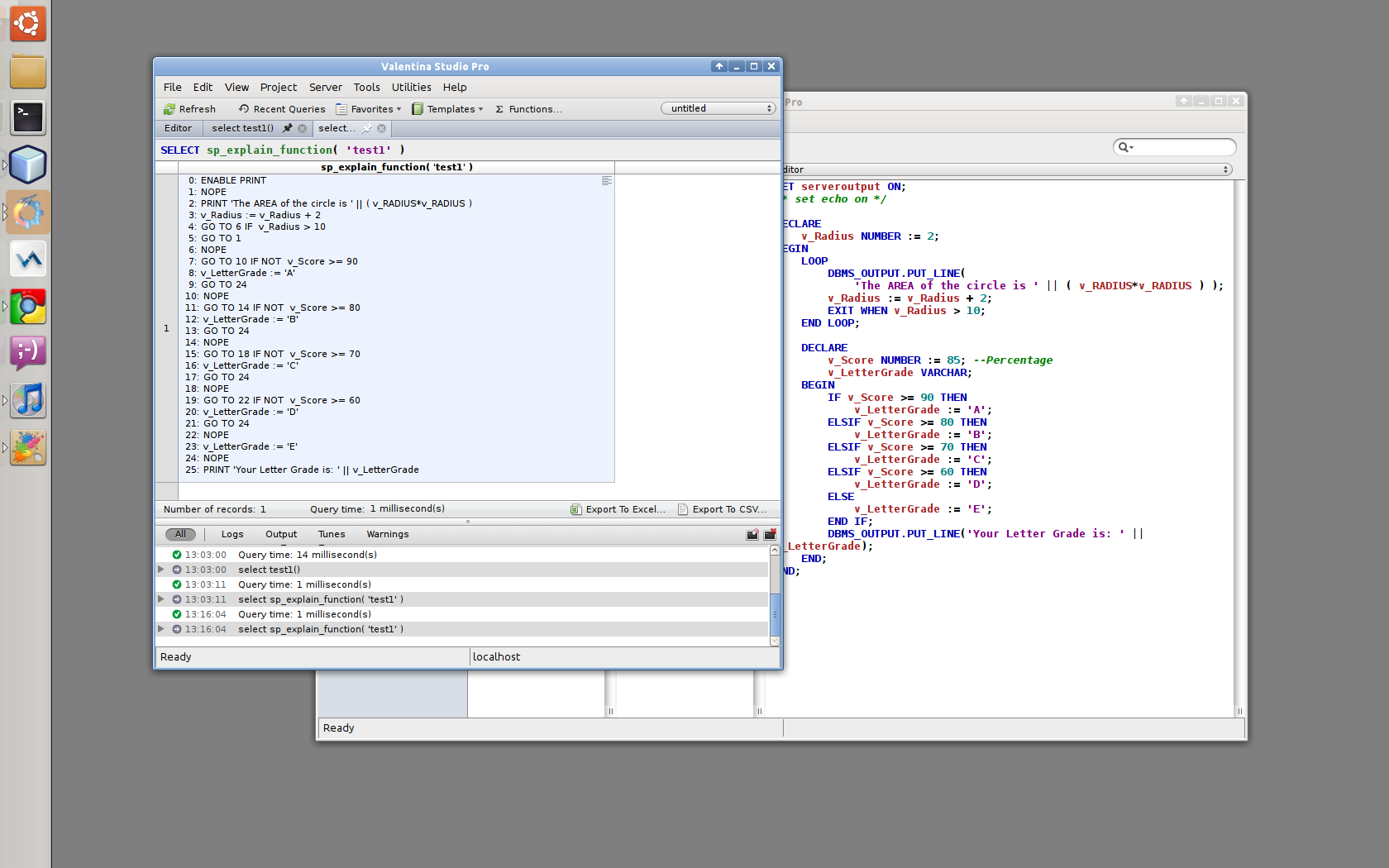Open the music notes player in dock

pos(28,401)
